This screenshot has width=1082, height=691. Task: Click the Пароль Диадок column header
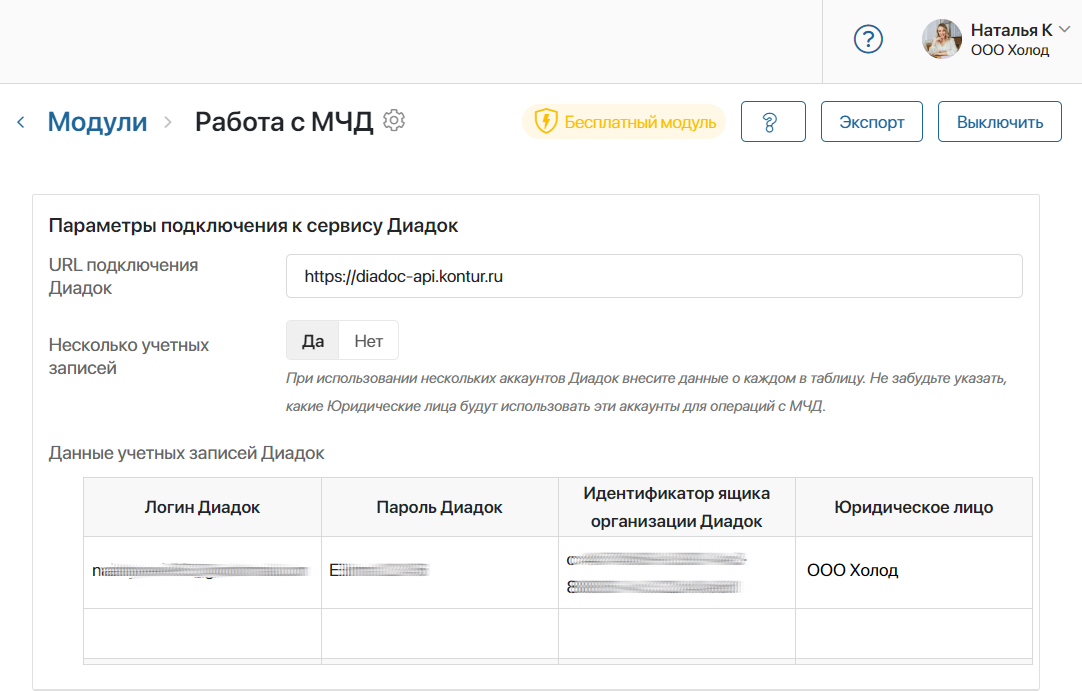[439, 507]
